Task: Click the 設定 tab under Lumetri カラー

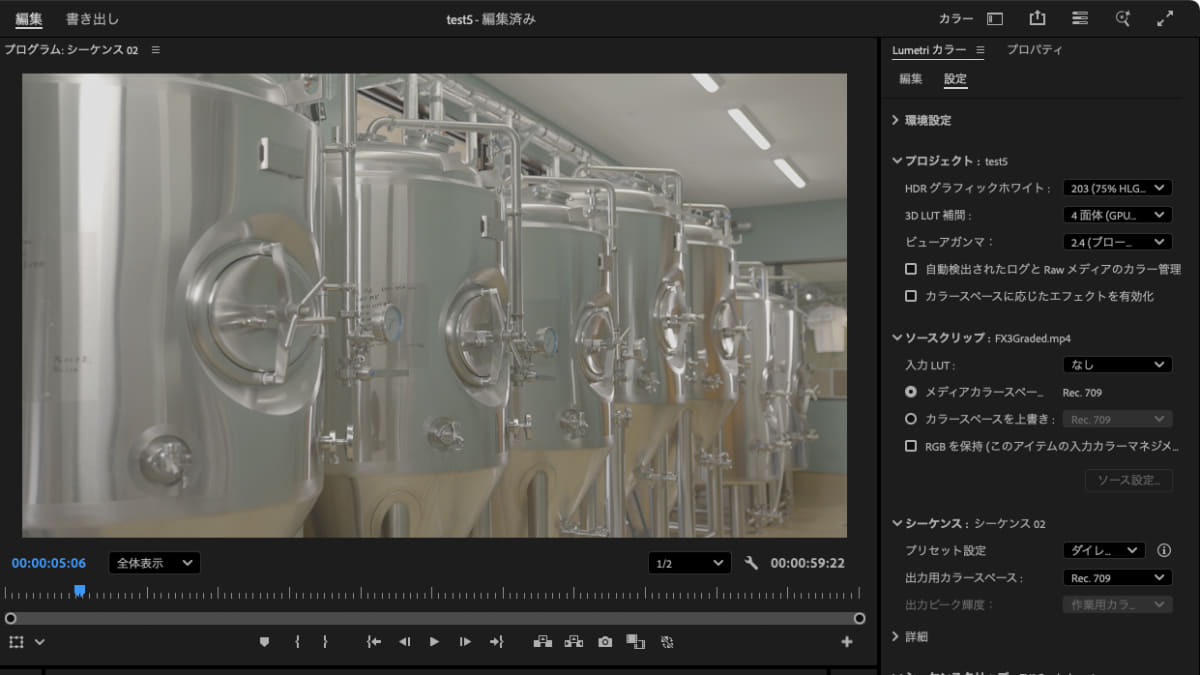Action: click(x=955, y=78)
